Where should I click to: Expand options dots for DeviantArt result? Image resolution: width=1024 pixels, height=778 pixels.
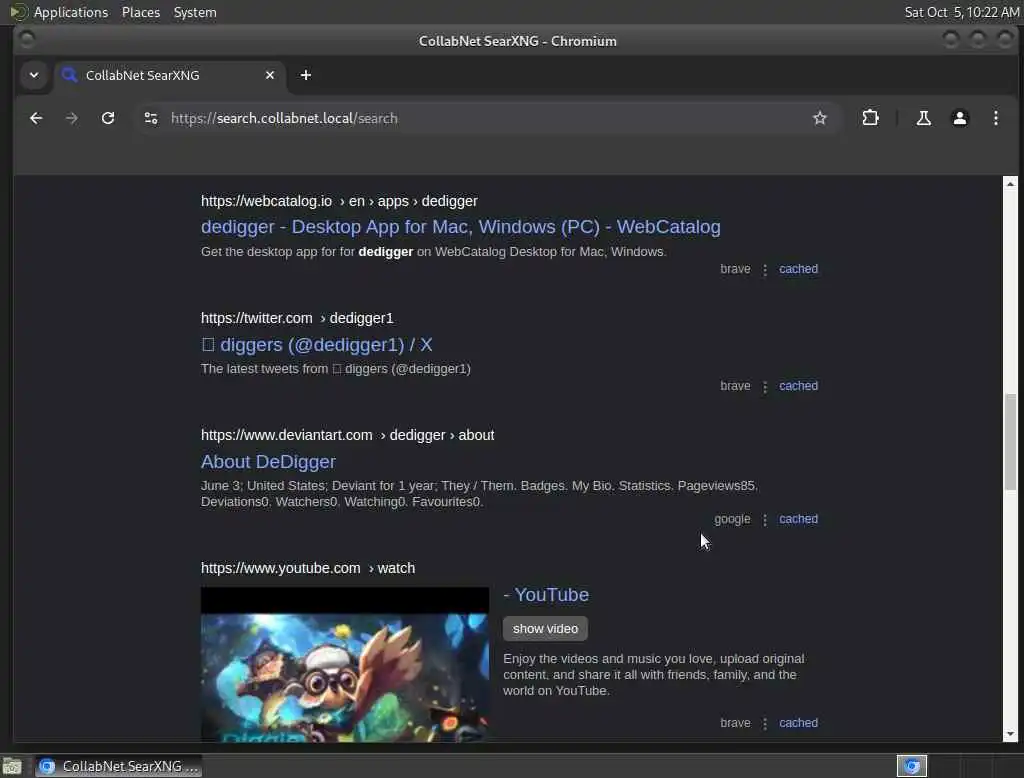coord(765,519)
